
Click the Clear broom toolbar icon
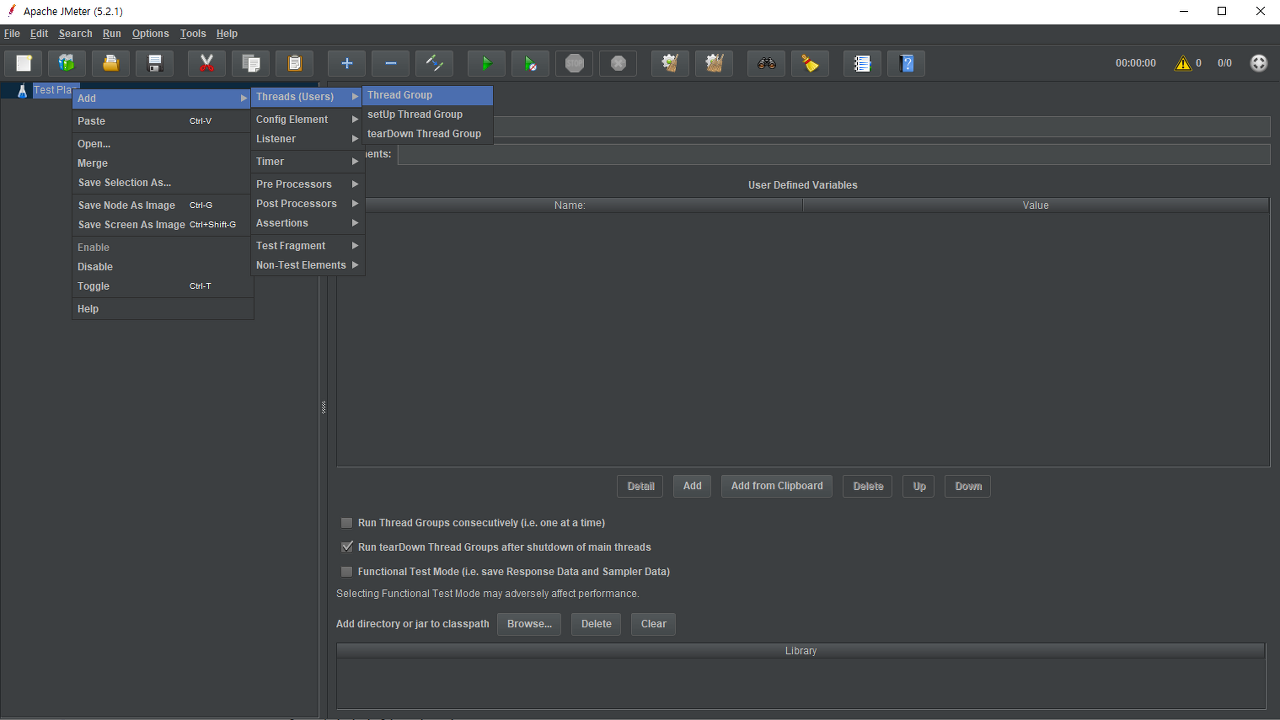tap(671, 64)
